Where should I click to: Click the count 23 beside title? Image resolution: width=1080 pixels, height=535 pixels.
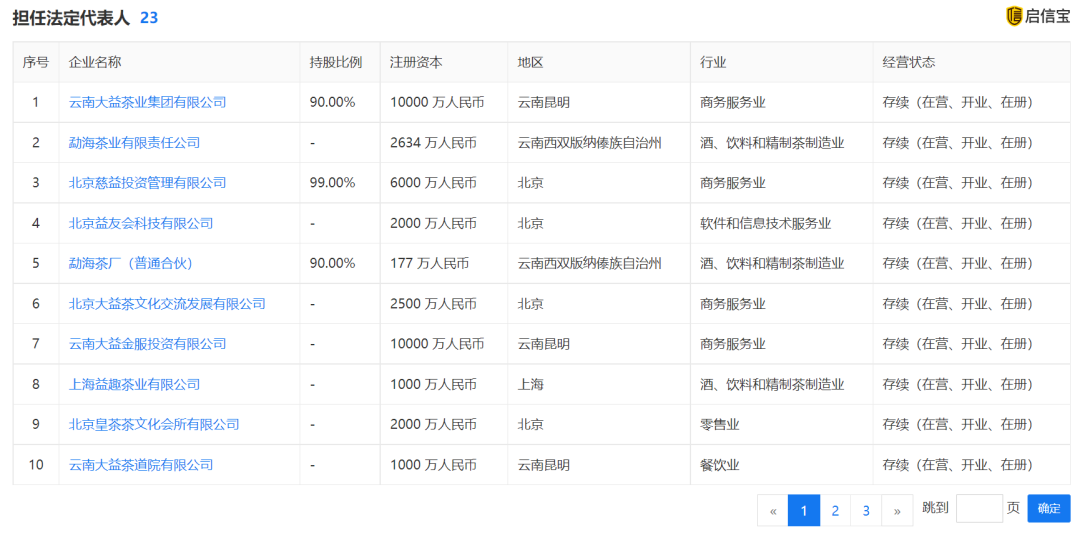[x=149, y=18]
